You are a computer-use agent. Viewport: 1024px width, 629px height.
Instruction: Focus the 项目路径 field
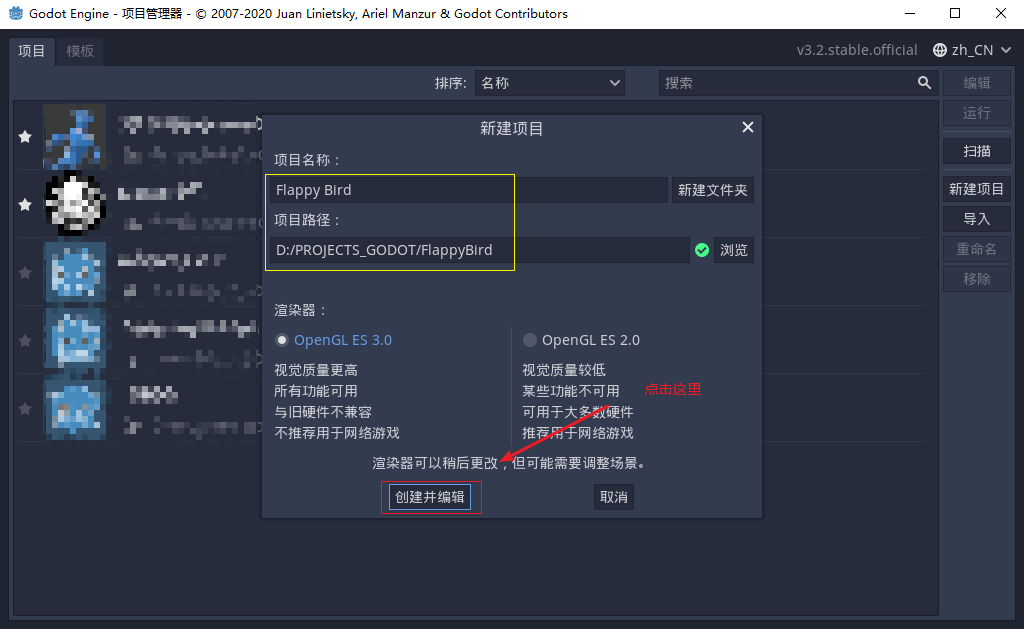pyautogui.click(x=479, y=250)
